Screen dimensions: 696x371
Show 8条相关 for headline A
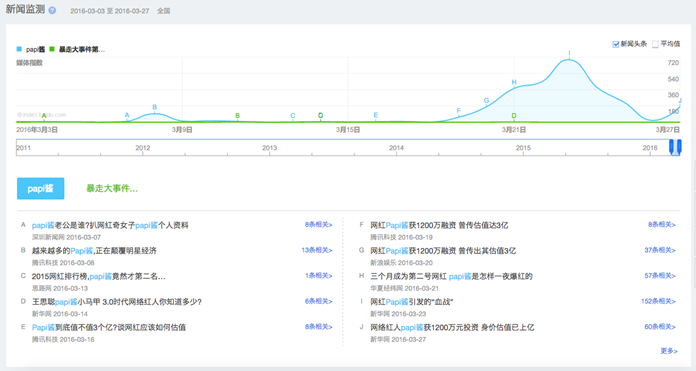318,225
